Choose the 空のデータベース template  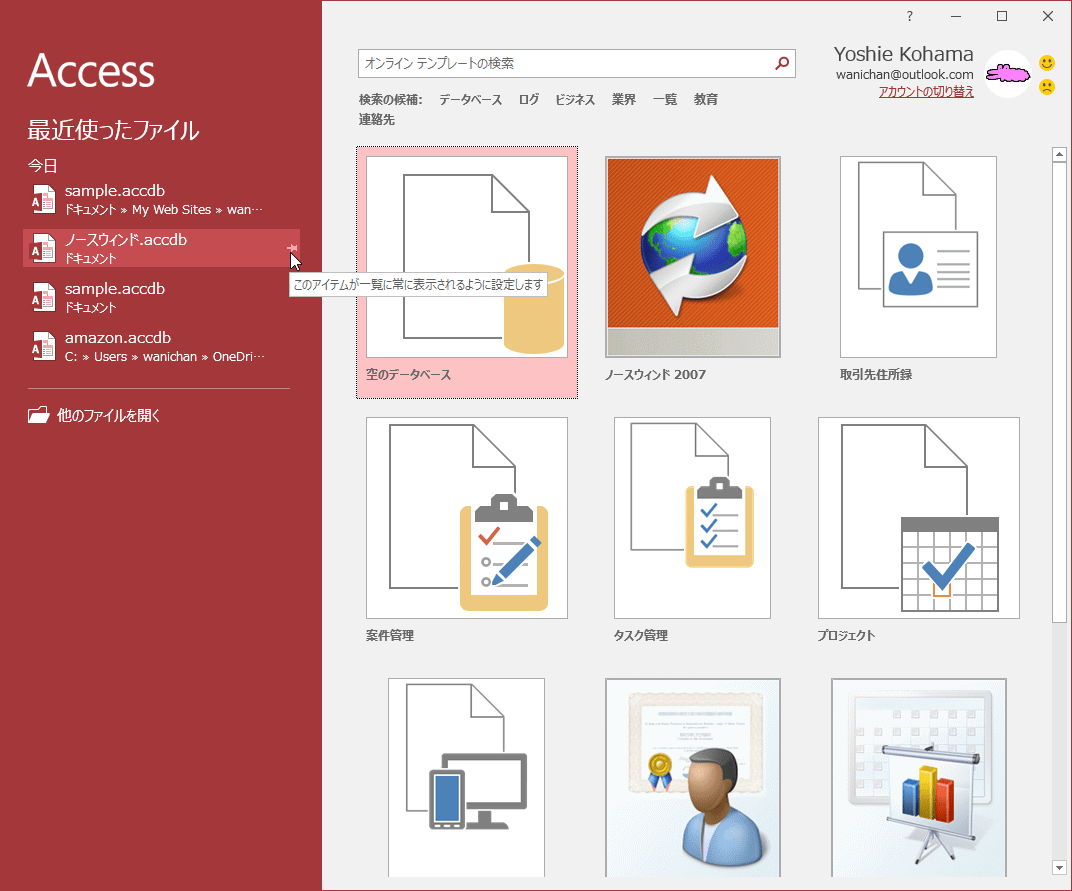coord(467,272)
